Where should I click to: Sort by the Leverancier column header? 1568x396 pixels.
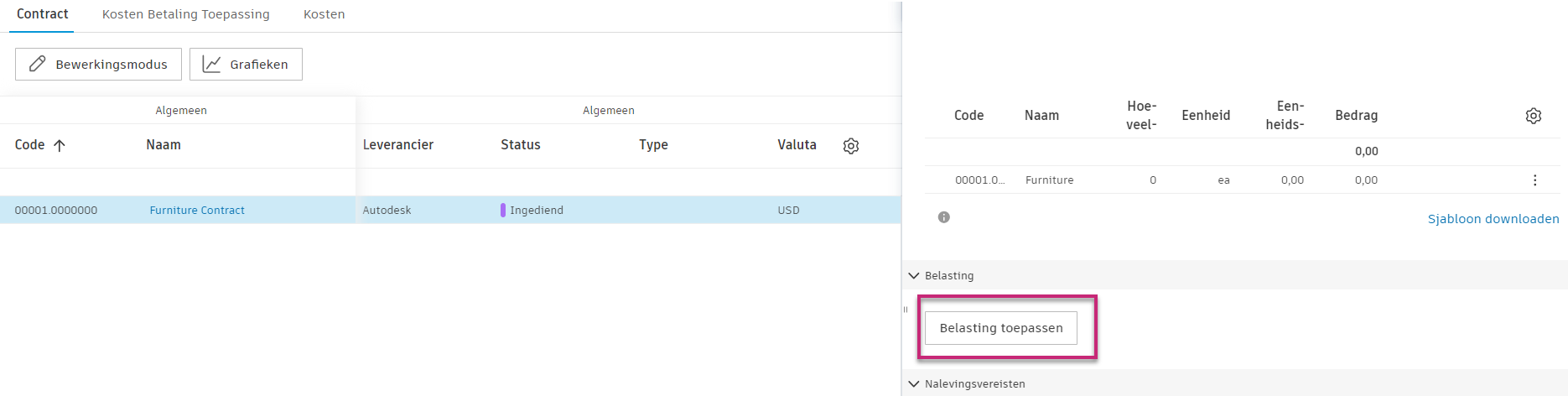point(398,145)
